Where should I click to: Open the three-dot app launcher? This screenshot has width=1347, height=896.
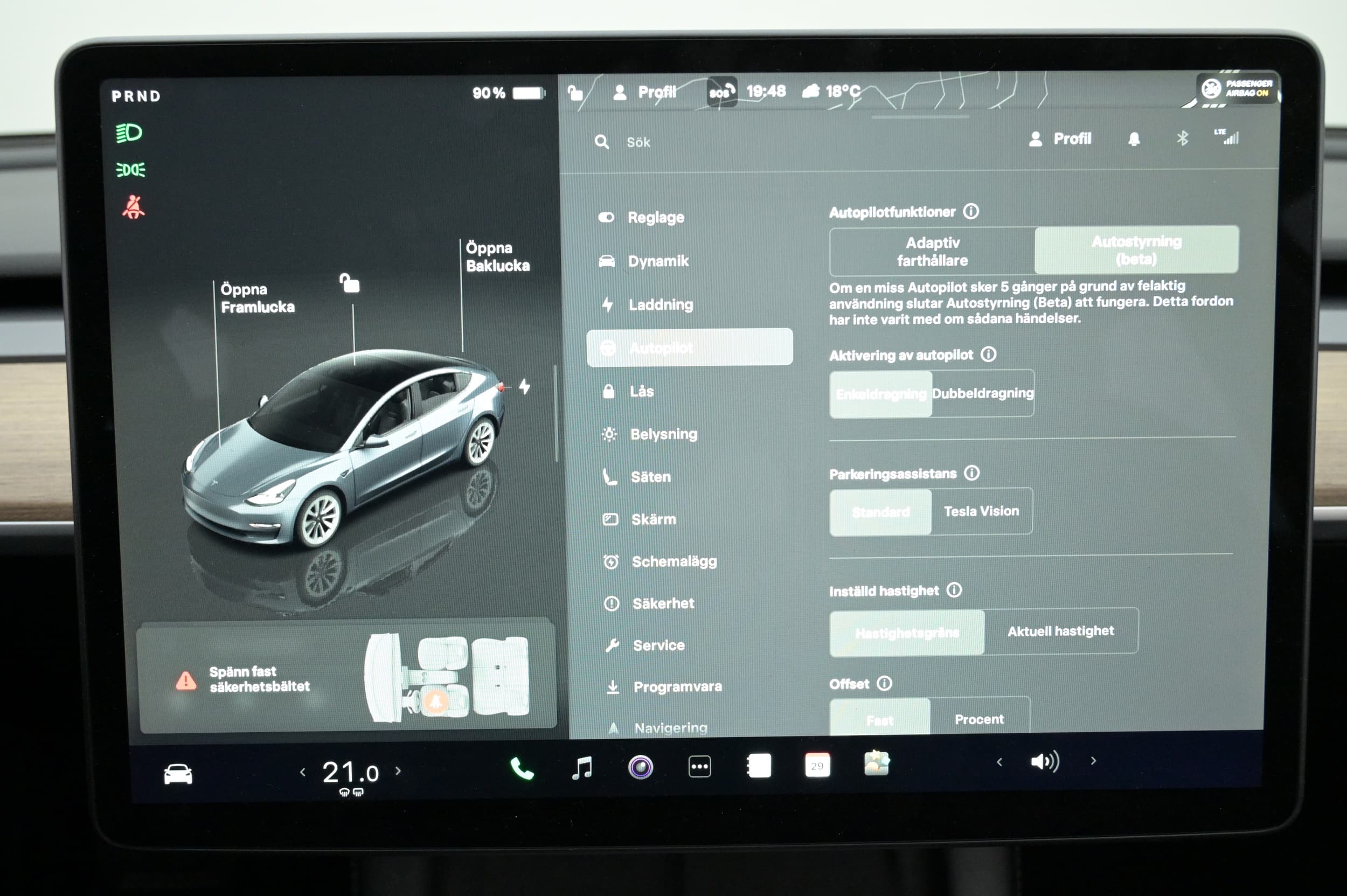(x=699, y=767)
